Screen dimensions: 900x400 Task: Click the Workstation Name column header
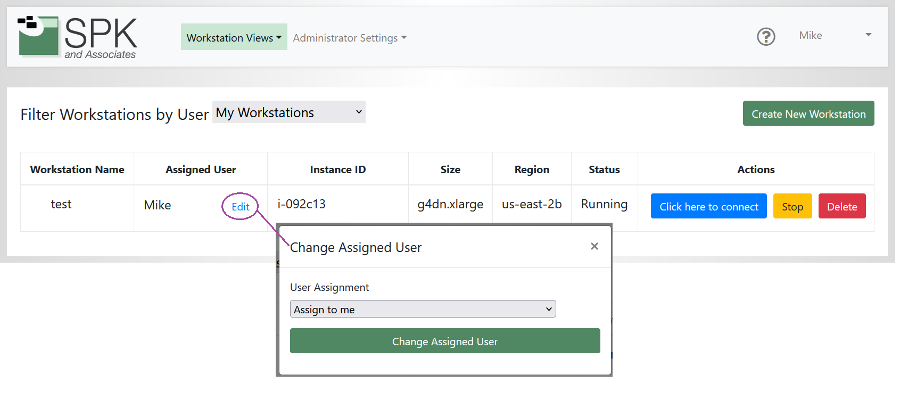77,169
